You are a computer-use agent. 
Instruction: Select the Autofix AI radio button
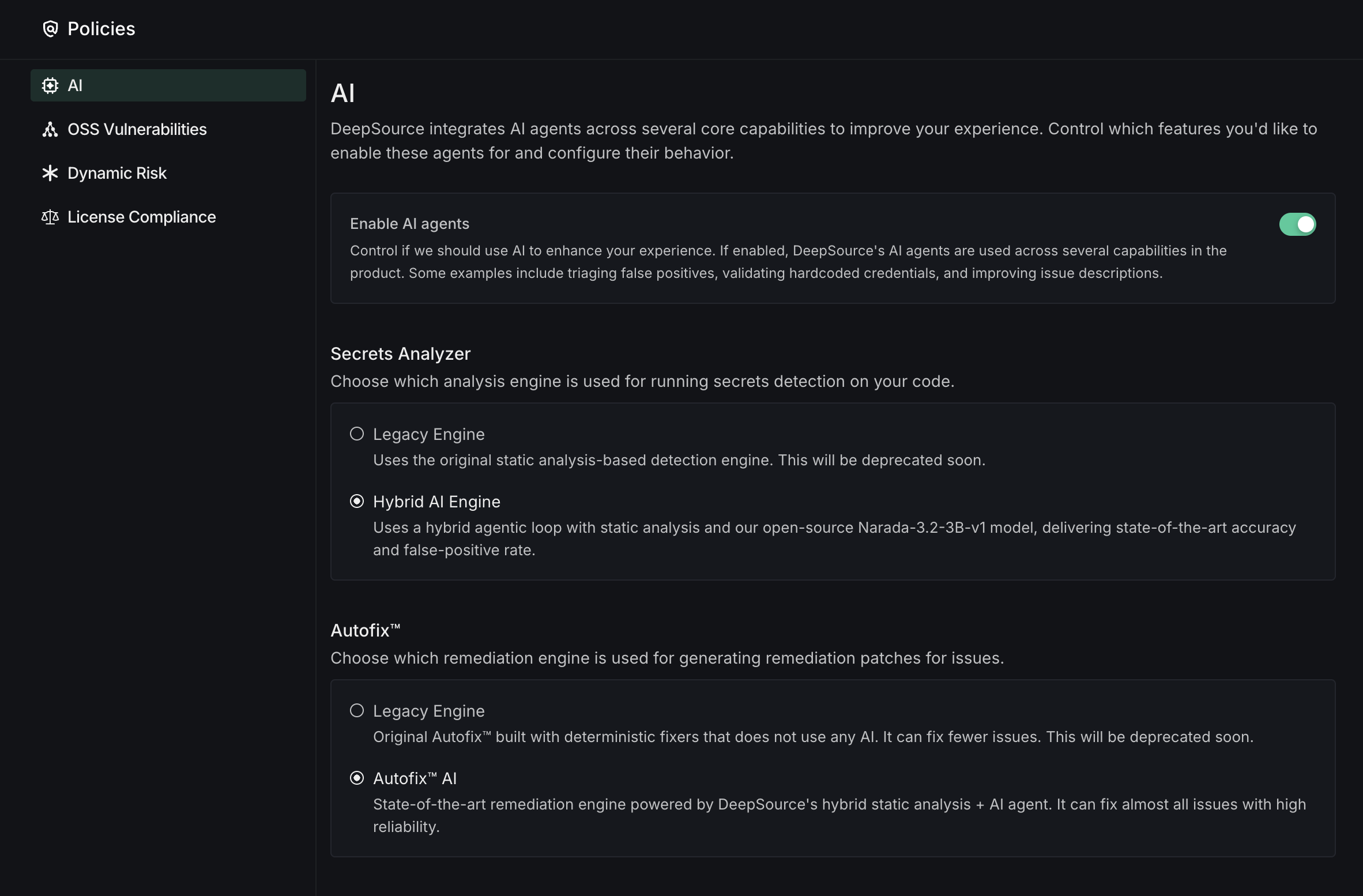click(x=357, y=778)
